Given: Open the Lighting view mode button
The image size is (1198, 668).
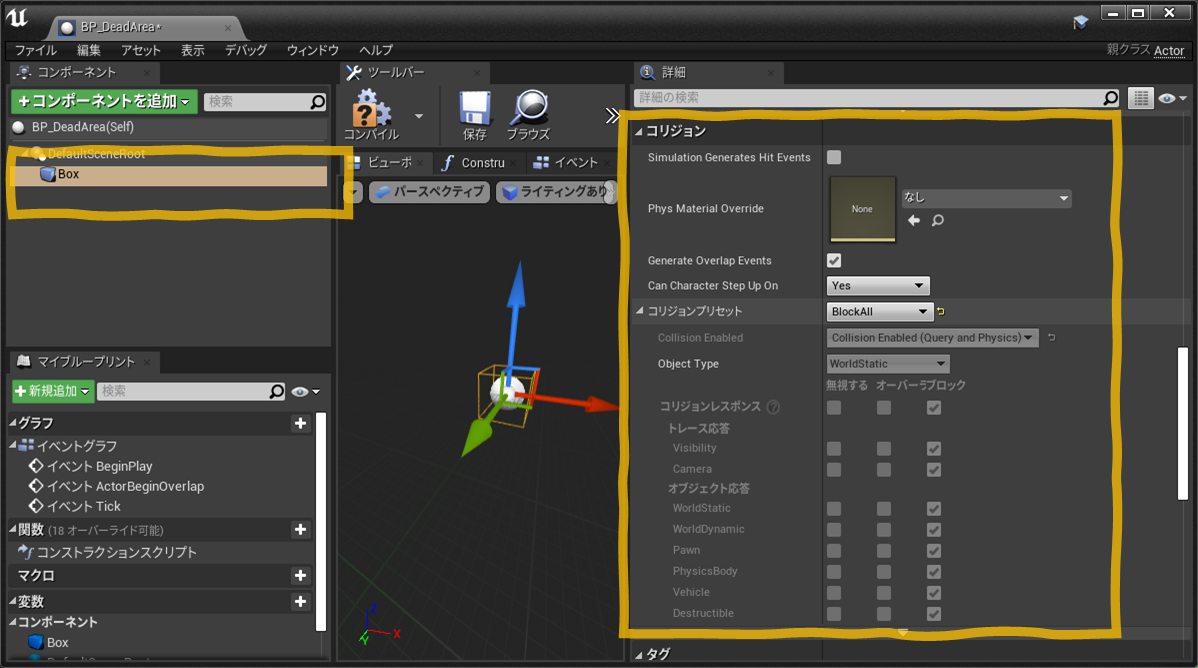Looking at the screenshot, I should [556, 191].
